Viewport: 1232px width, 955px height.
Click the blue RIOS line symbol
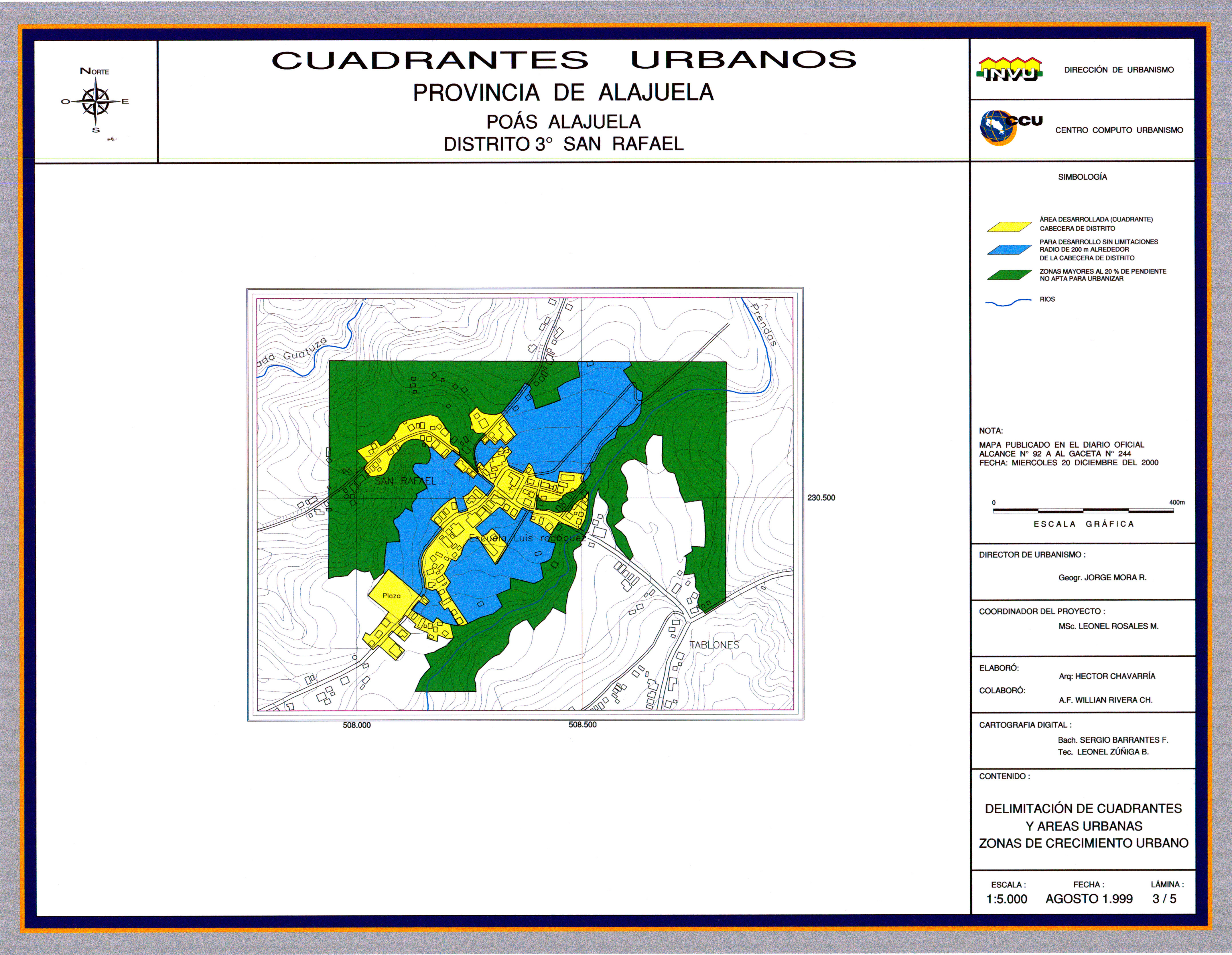[x=1008, y=303]
